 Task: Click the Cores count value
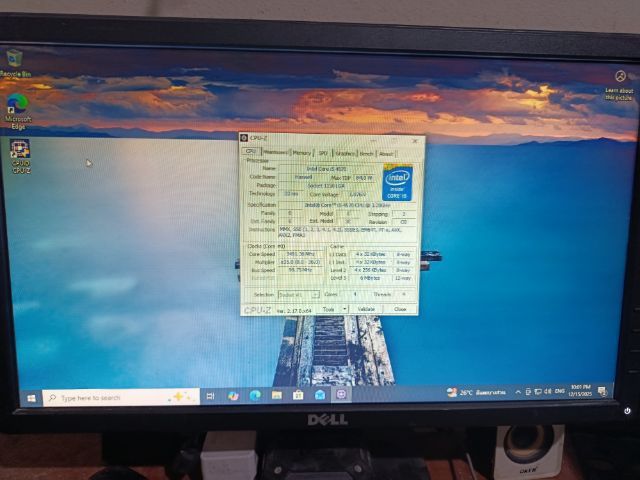coord(355,294)
